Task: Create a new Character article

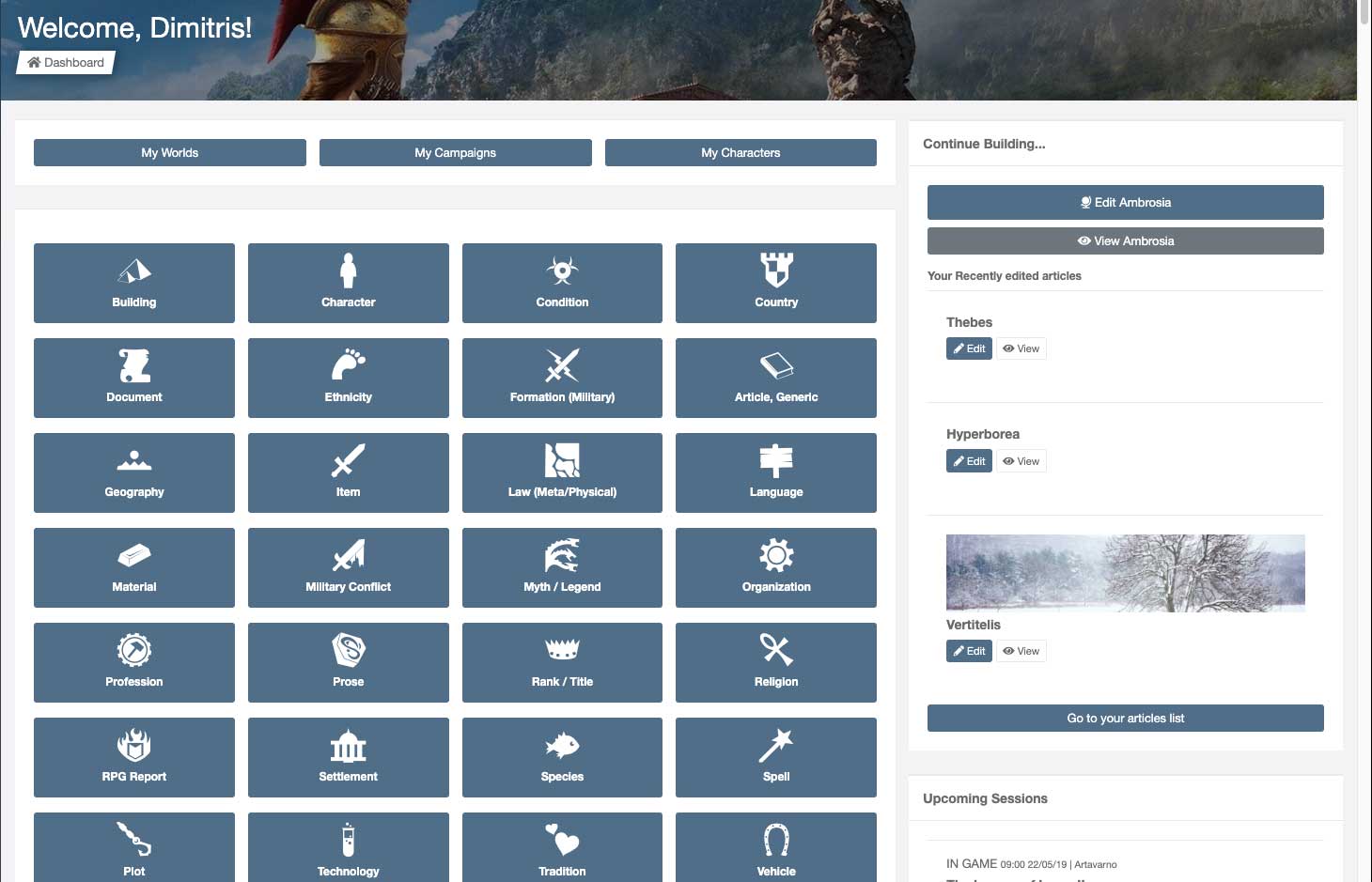Action: 348,283
